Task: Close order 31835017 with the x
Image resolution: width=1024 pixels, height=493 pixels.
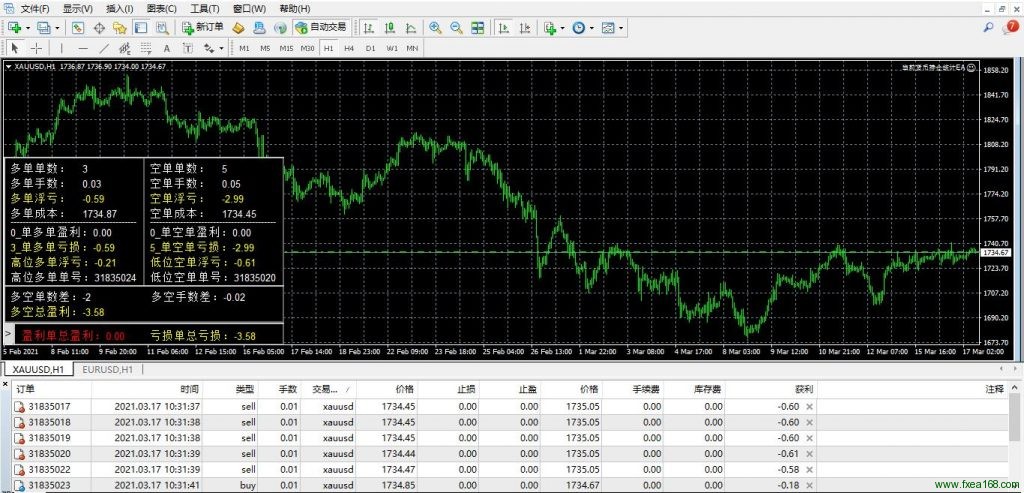Action: (x=810, y=406)
